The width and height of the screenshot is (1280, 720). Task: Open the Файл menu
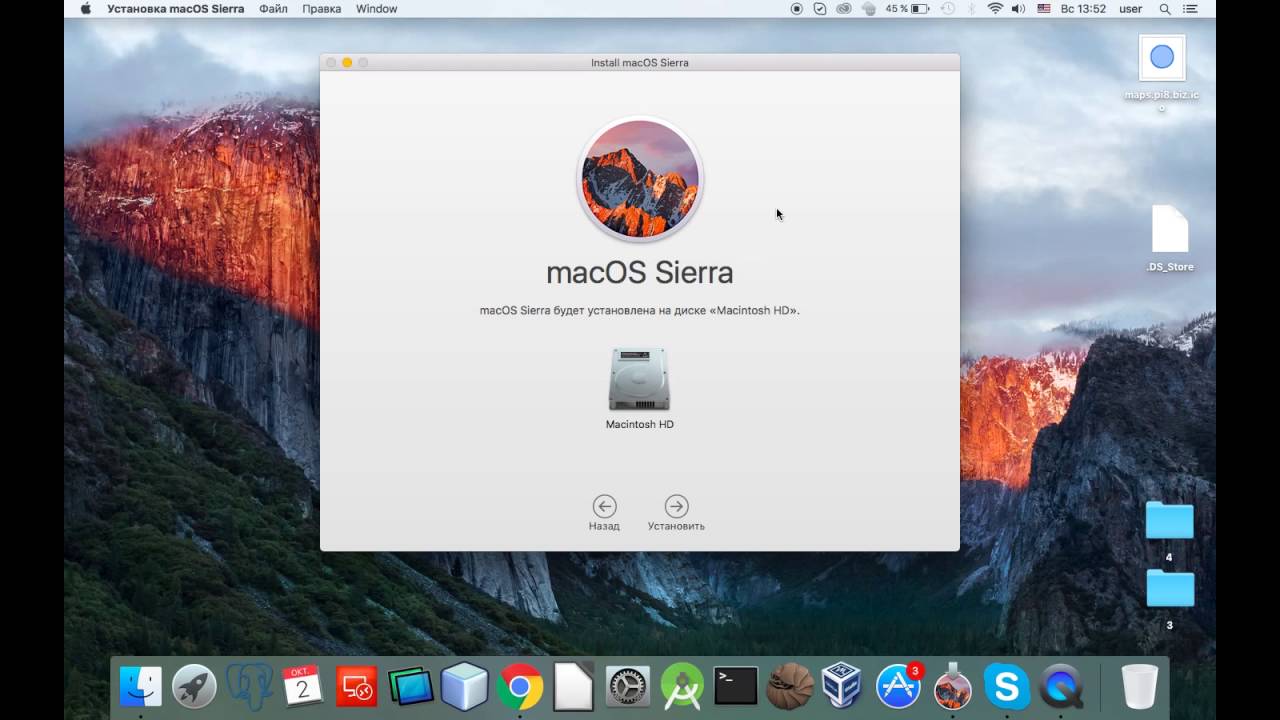tap(273, 9)
